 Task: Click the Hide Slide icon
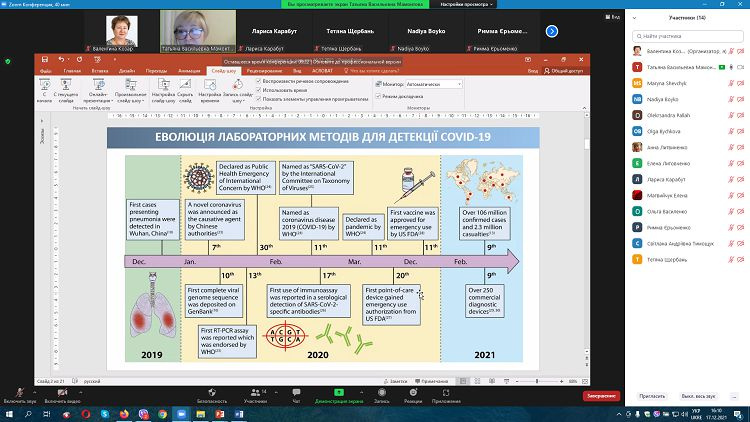pos(185,85)
